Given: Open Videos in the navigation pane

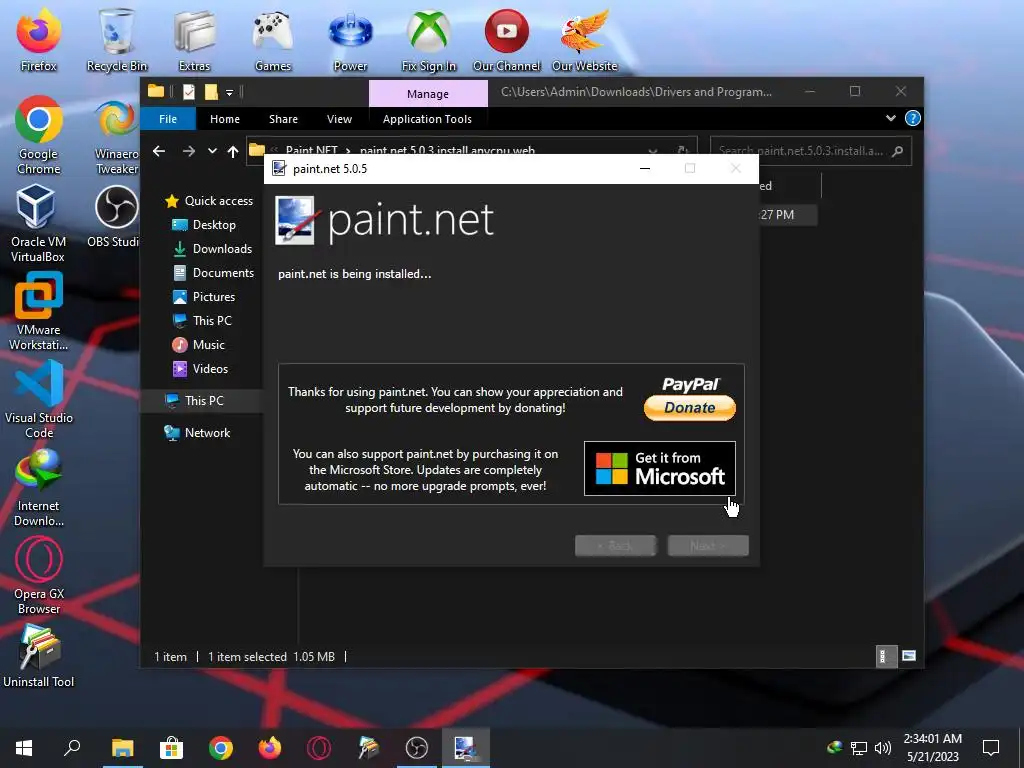Looking at the screenshot, I should click(x=200, y=369).
